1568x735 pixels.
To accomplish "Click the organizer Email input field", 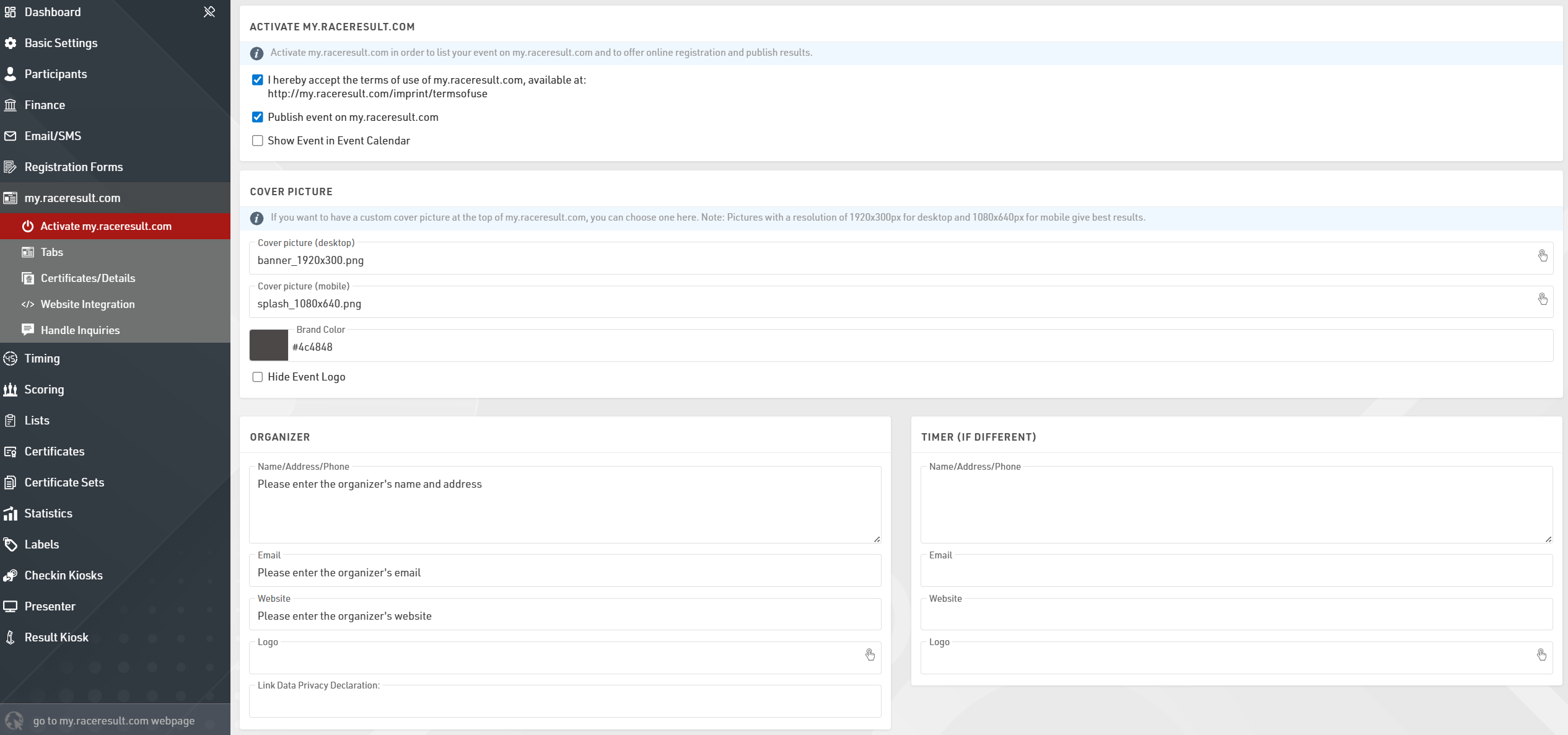I will point(564,573).
